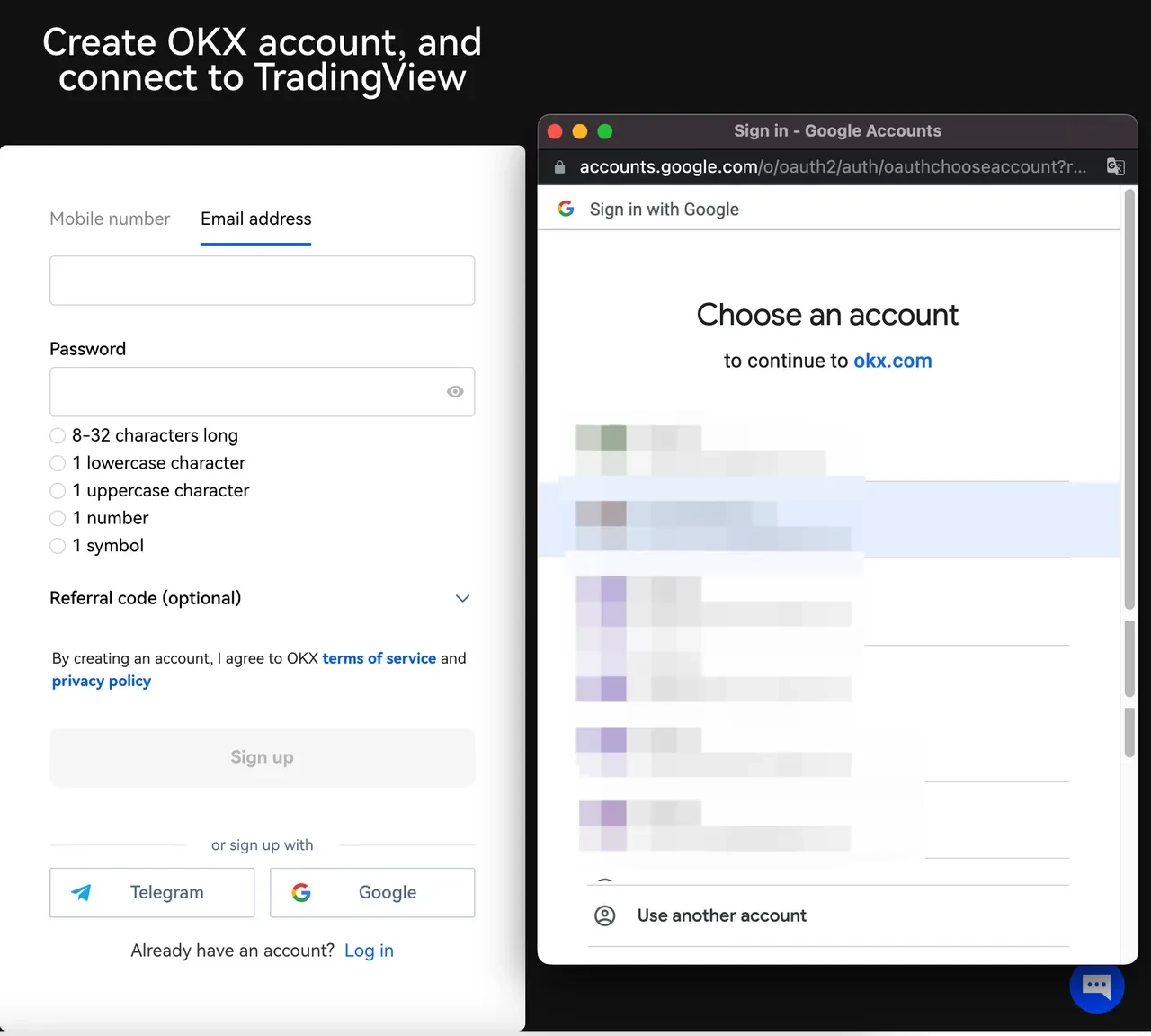Click the Google logo beside Sign in with Google
This screenshot has width=1151, height=1036.
[566, 209]
